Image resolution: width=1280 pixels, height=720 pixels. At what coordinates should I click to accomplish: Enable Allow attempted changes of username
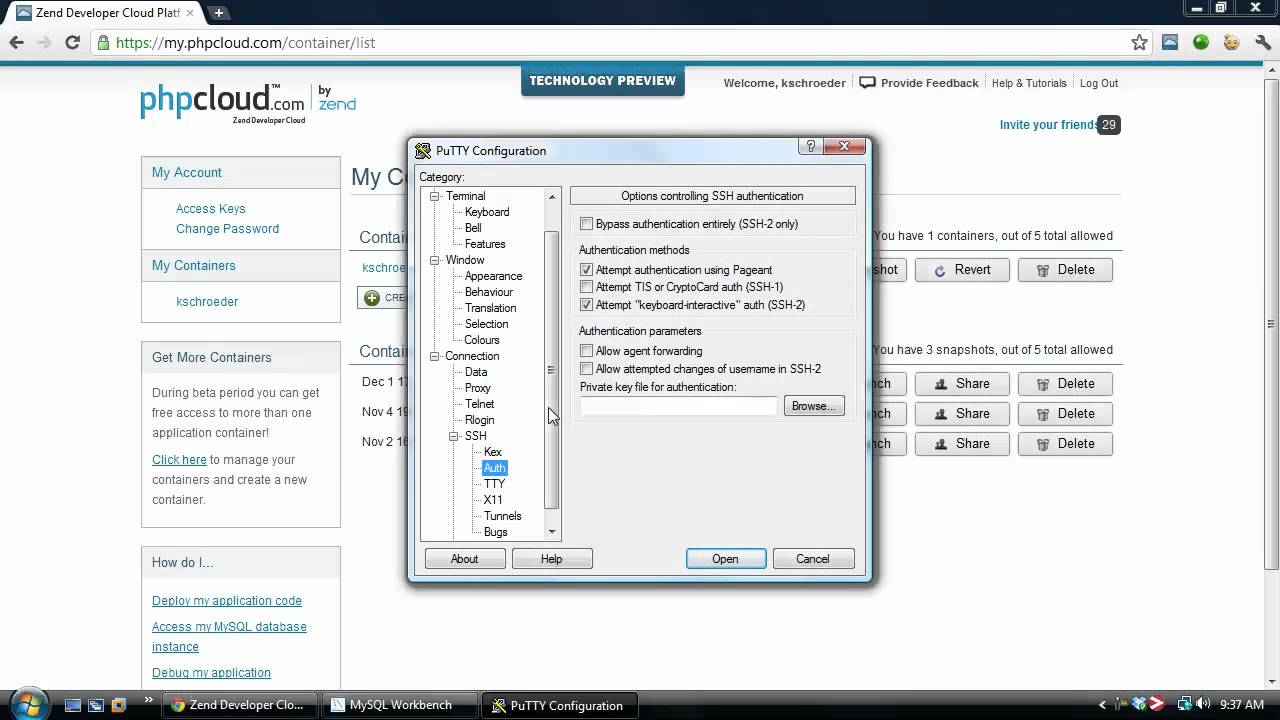[x=586, y=369]
